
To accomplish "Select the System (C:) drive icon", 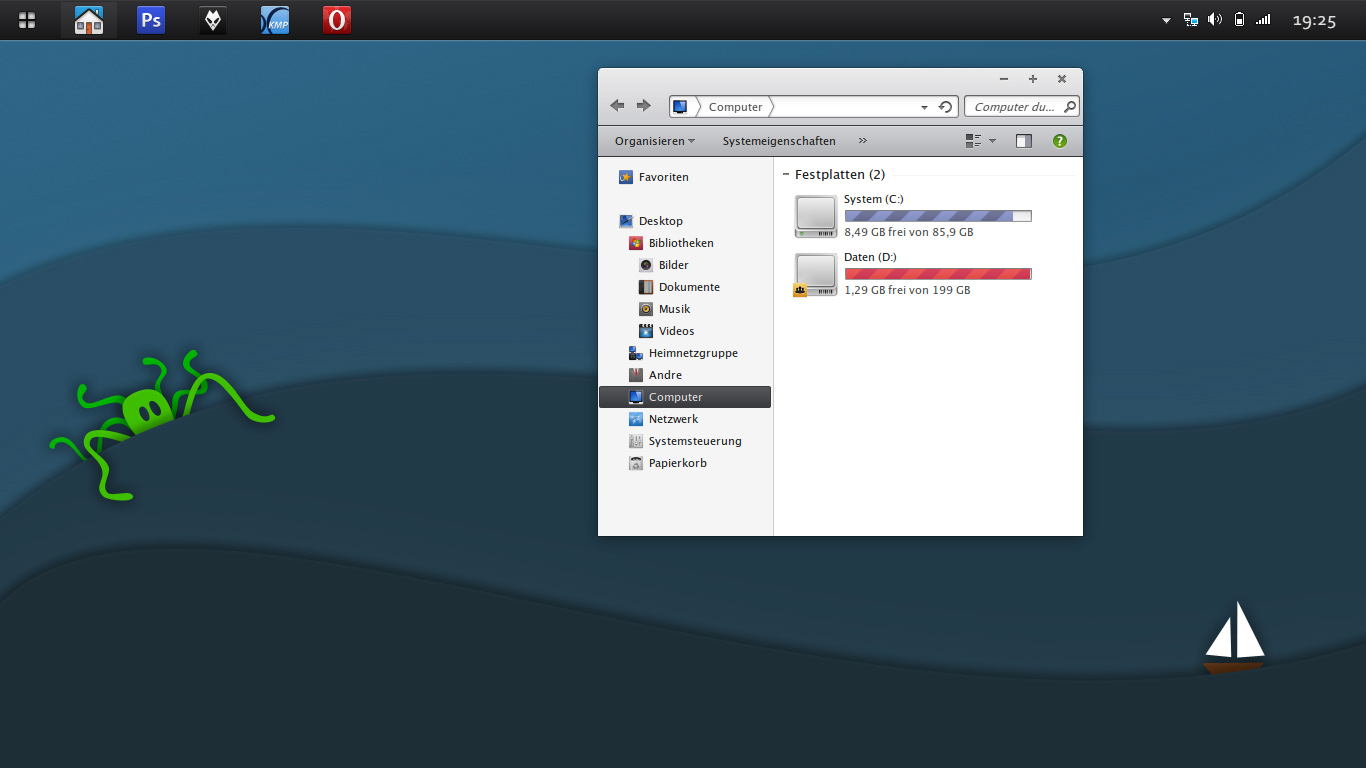I will [x=816, y=216].
